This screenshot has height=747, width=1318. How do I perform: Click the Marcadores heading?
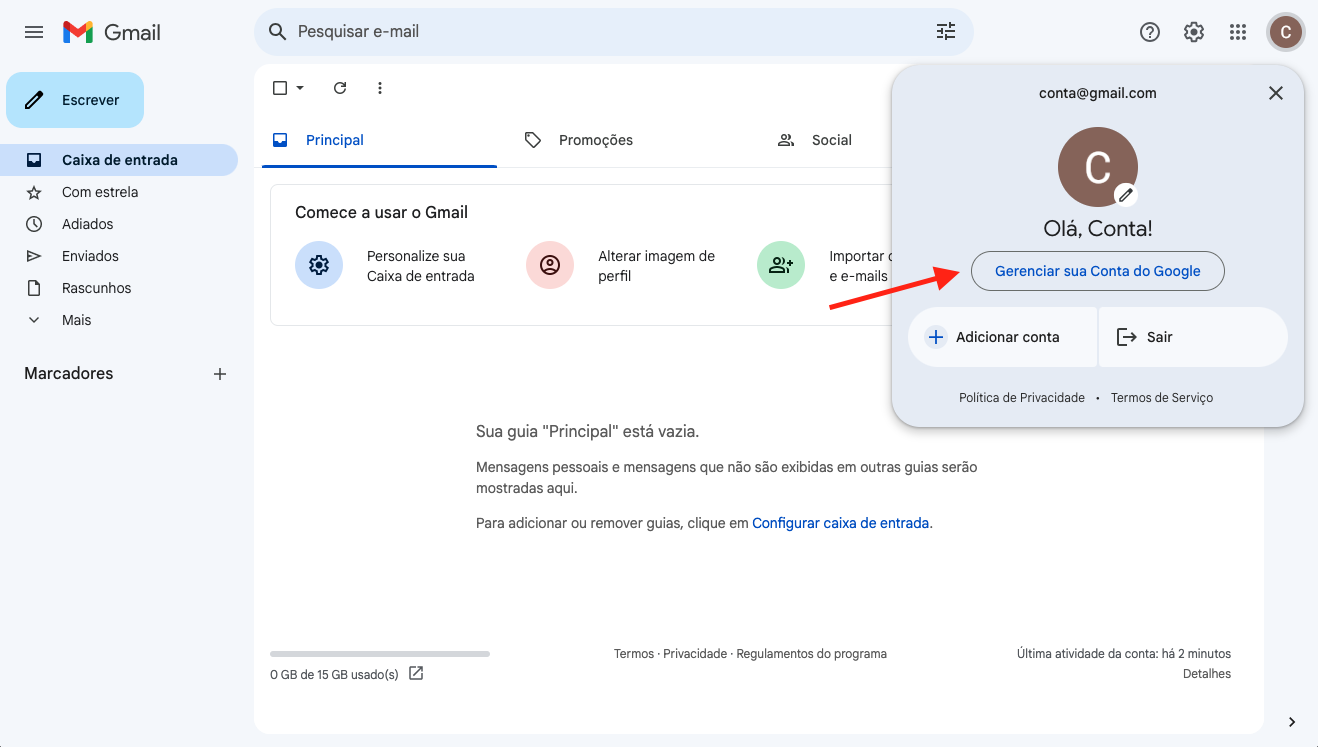(x=69, y=374)
